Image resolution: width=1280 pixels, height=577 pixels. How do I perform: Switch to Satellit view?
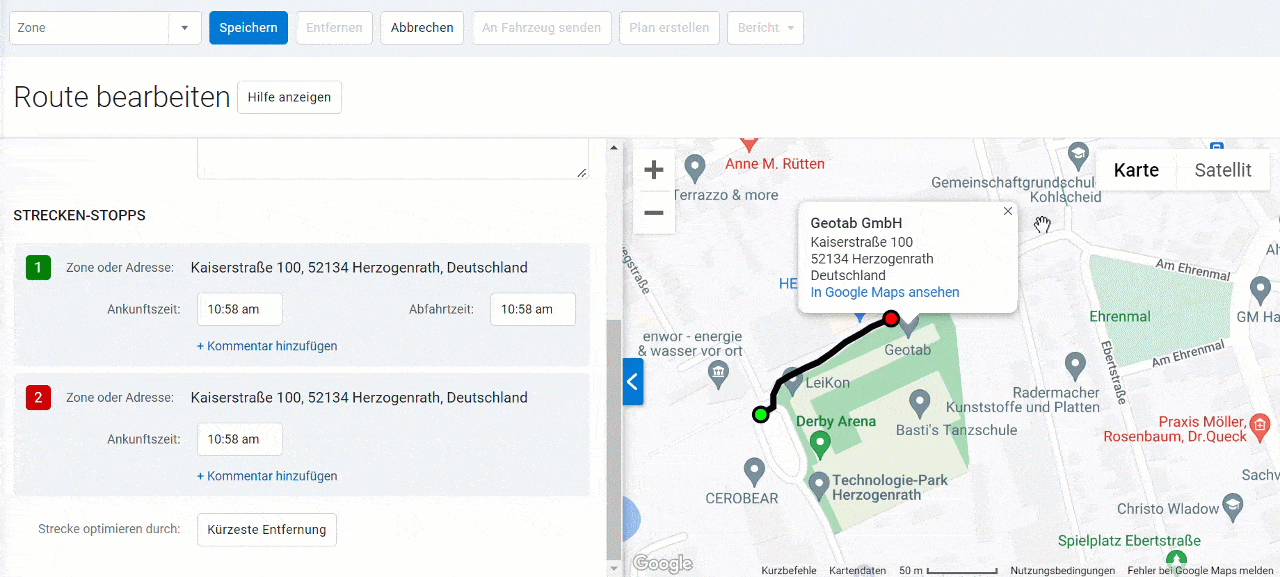click(x=1222, y=170)
